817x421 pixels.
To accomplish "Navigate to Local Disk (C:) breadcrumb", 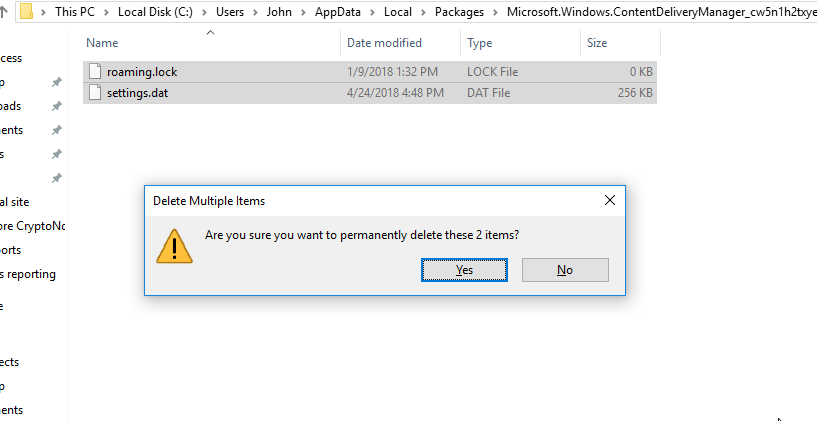I will (155, 11).
